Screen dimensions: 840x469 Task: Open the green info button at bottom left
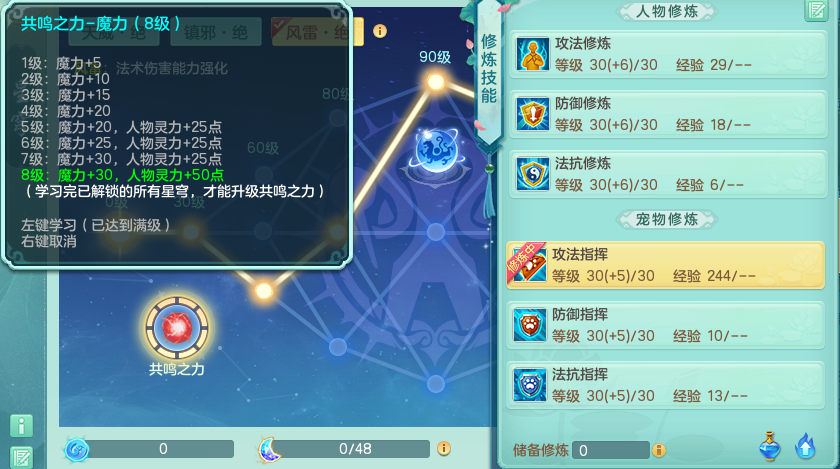pos(21,426)
